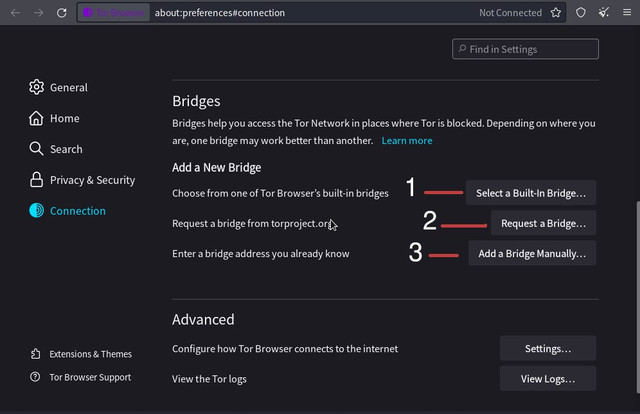Screen dimensions: 640x414
Task: Click 'Choose from one of Tor Browser's built-in bridges'
Action: 280,193
